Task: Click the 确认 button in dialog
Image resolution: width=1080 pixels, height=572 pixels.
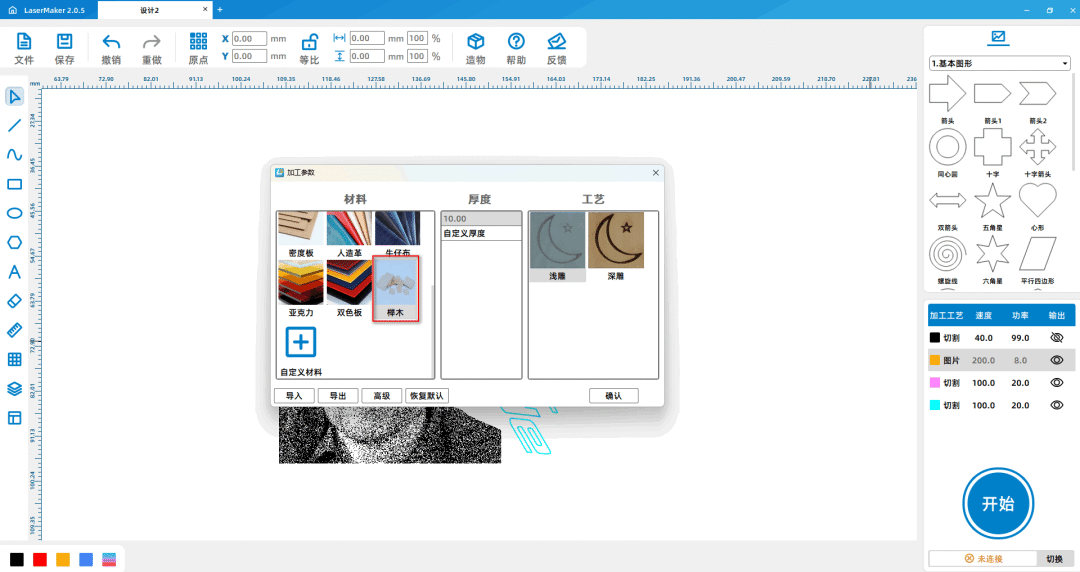Action: pos(613,395)
